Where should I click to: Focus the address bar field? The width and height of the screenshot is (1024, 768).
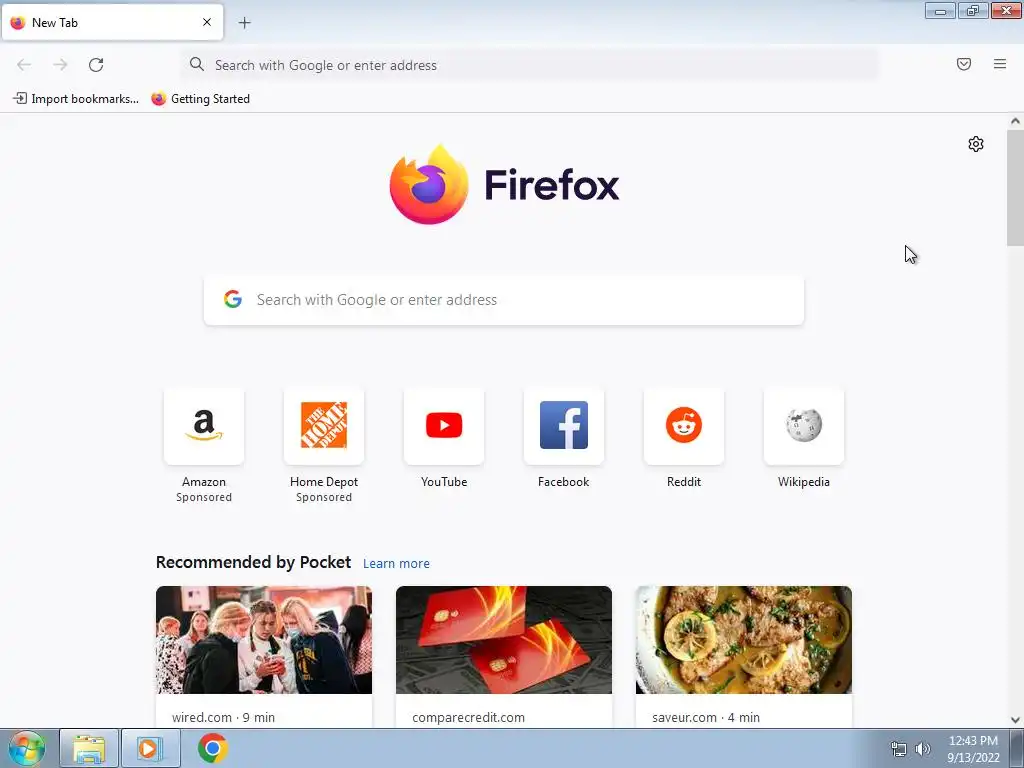click(x=530, y=65)
